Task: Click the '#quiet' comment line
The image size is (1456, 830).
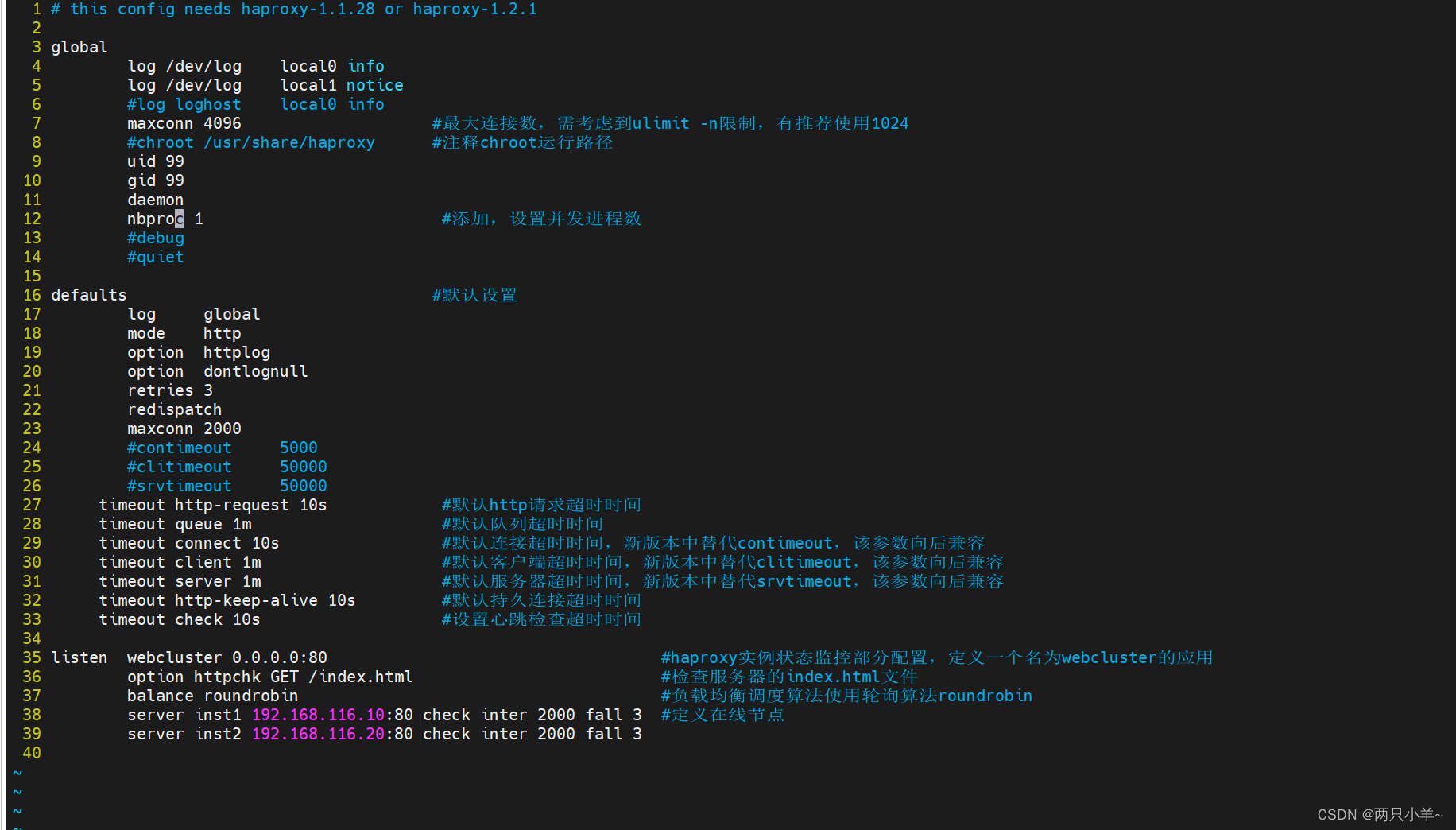Action: point(156,257)
